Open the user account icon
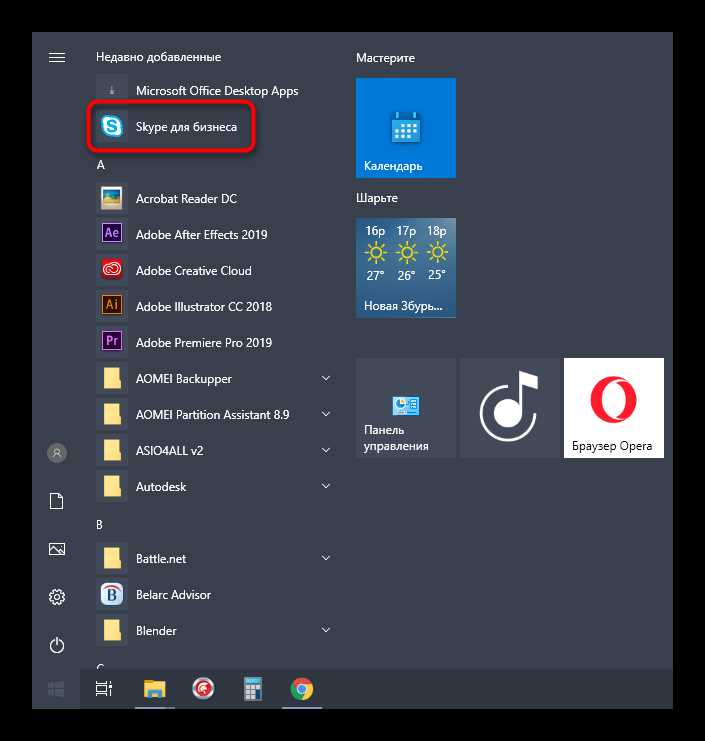 [57, 453]
